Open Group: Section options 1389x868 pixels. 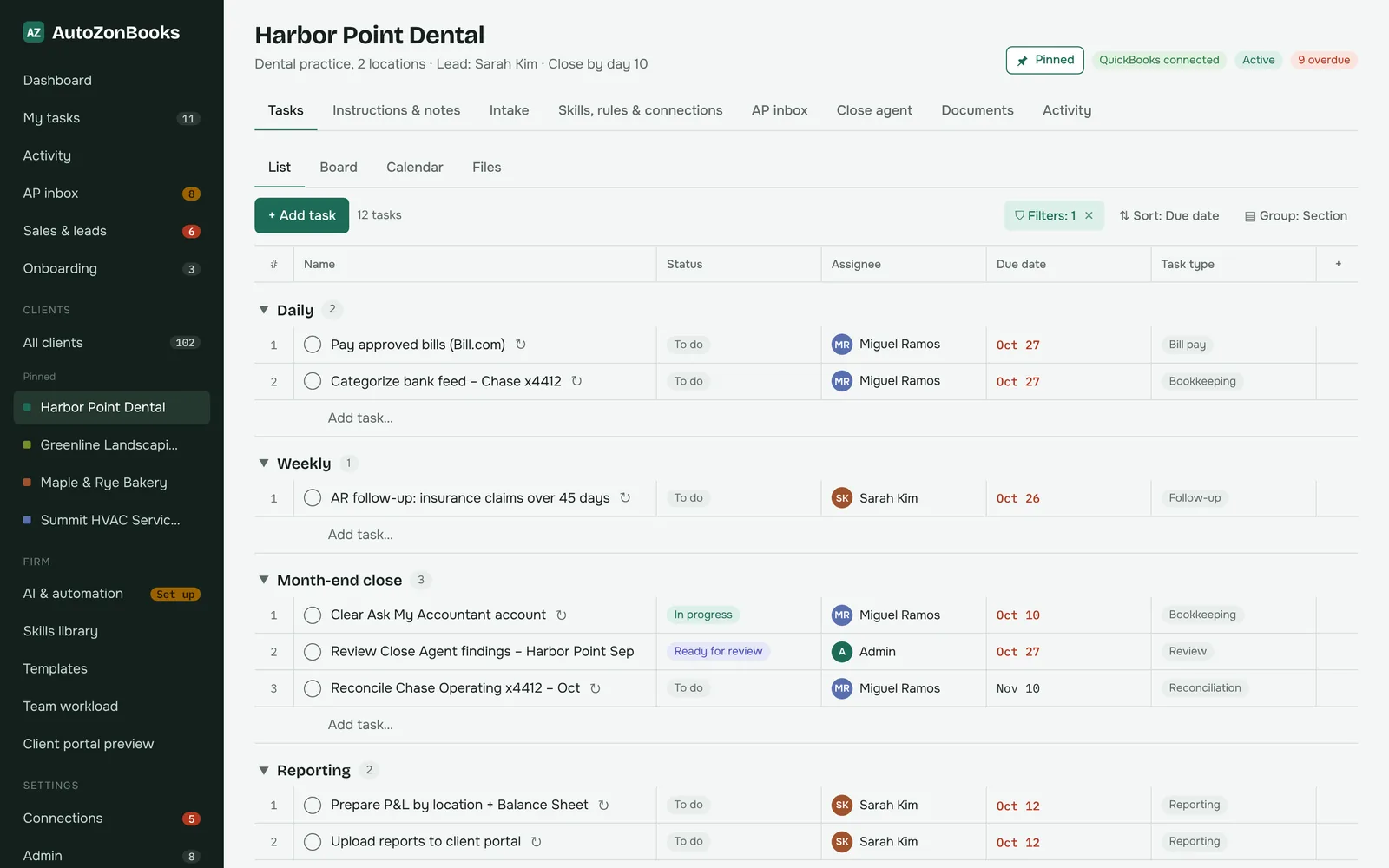[x=1295, y=216]
